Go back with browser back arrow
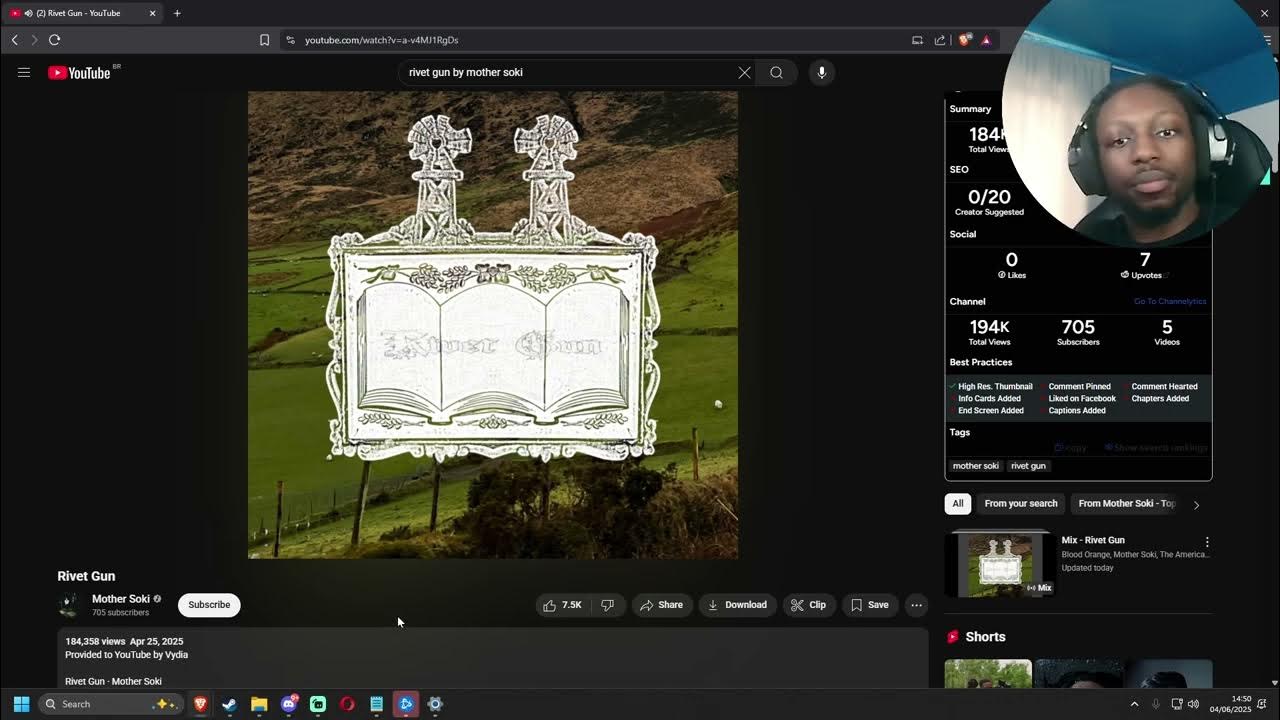The image size is (1280, 720). 14,40
